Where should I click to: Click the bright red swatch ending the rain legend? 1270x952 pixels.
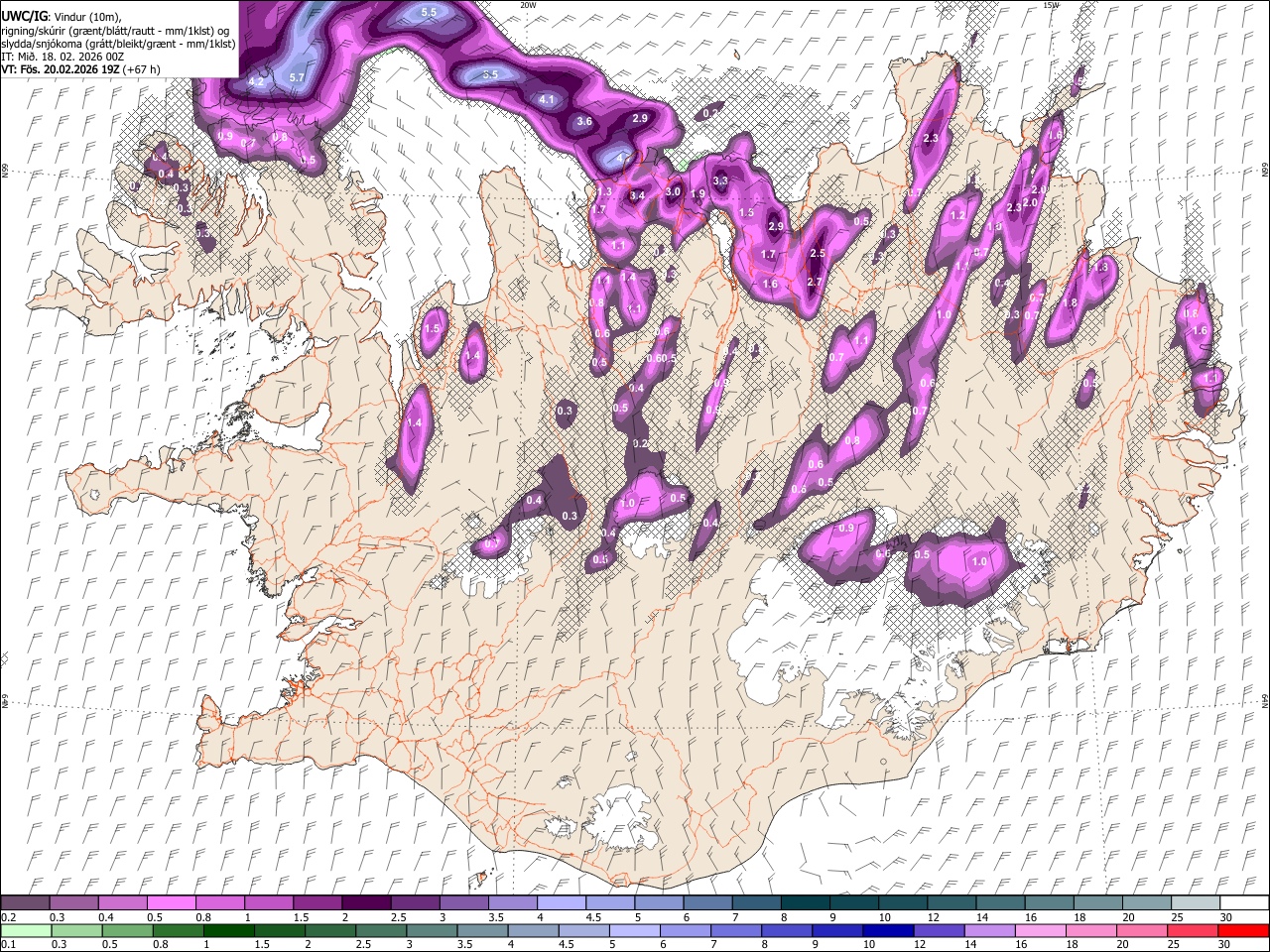click(1243, 930)
